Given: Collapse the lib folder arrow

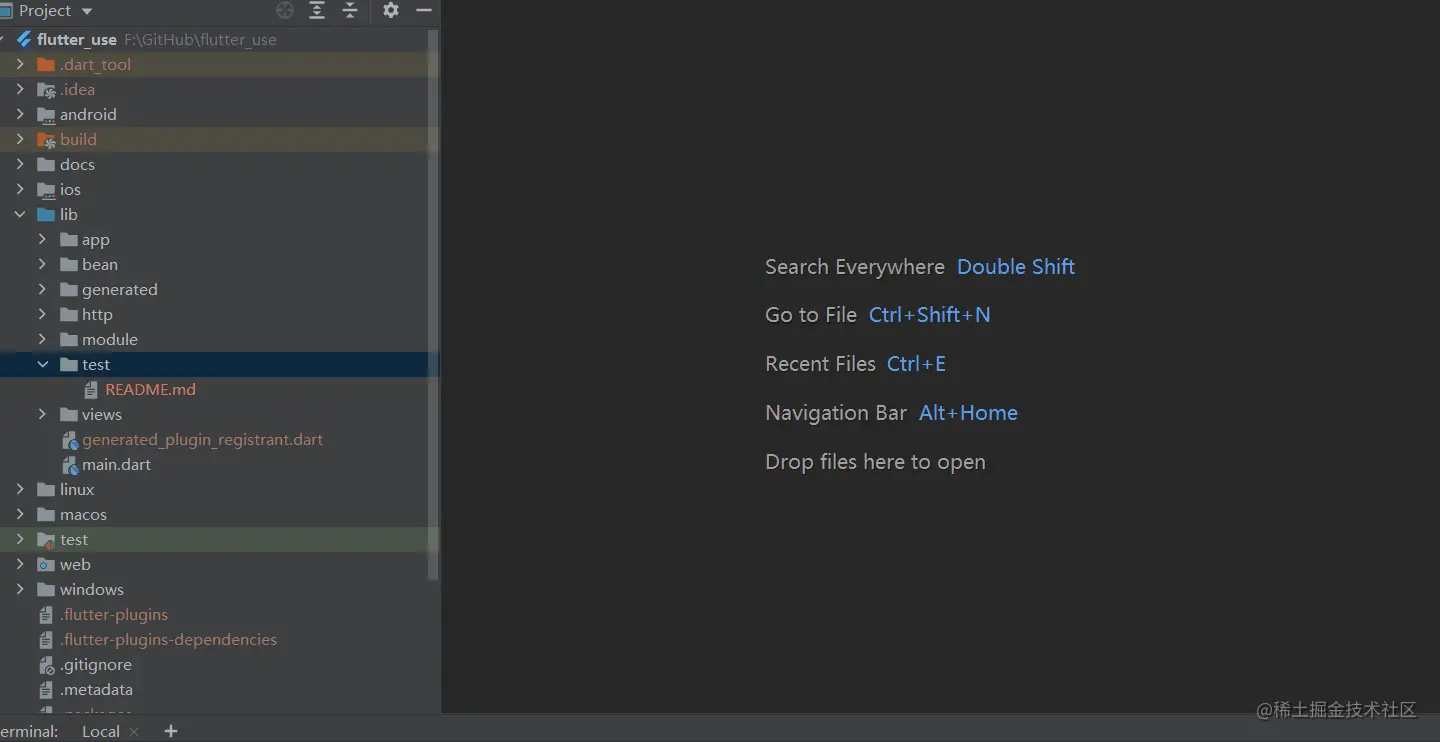Looking at the screenshot, I should pos(20,215).
